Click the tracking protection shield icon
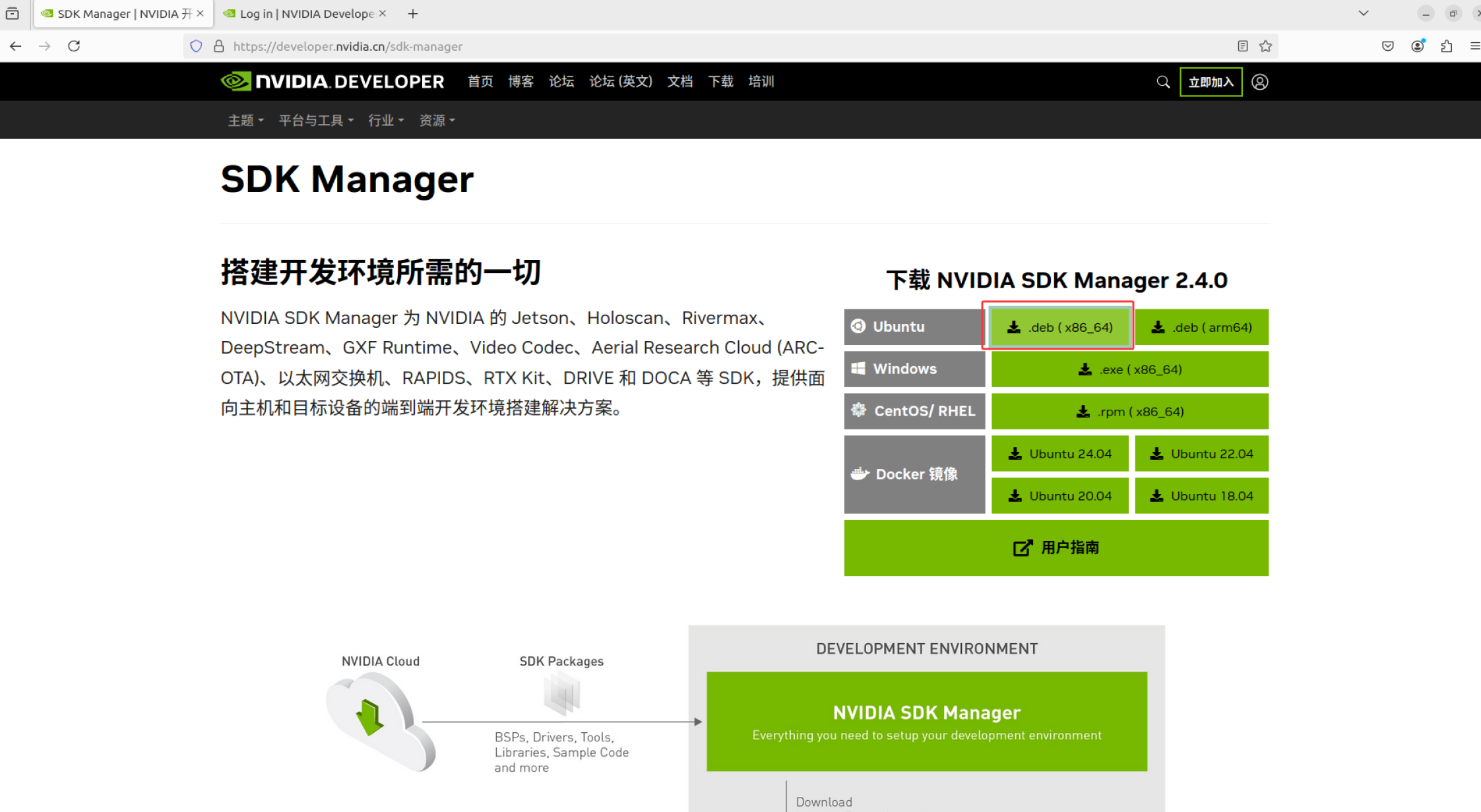 196,46
